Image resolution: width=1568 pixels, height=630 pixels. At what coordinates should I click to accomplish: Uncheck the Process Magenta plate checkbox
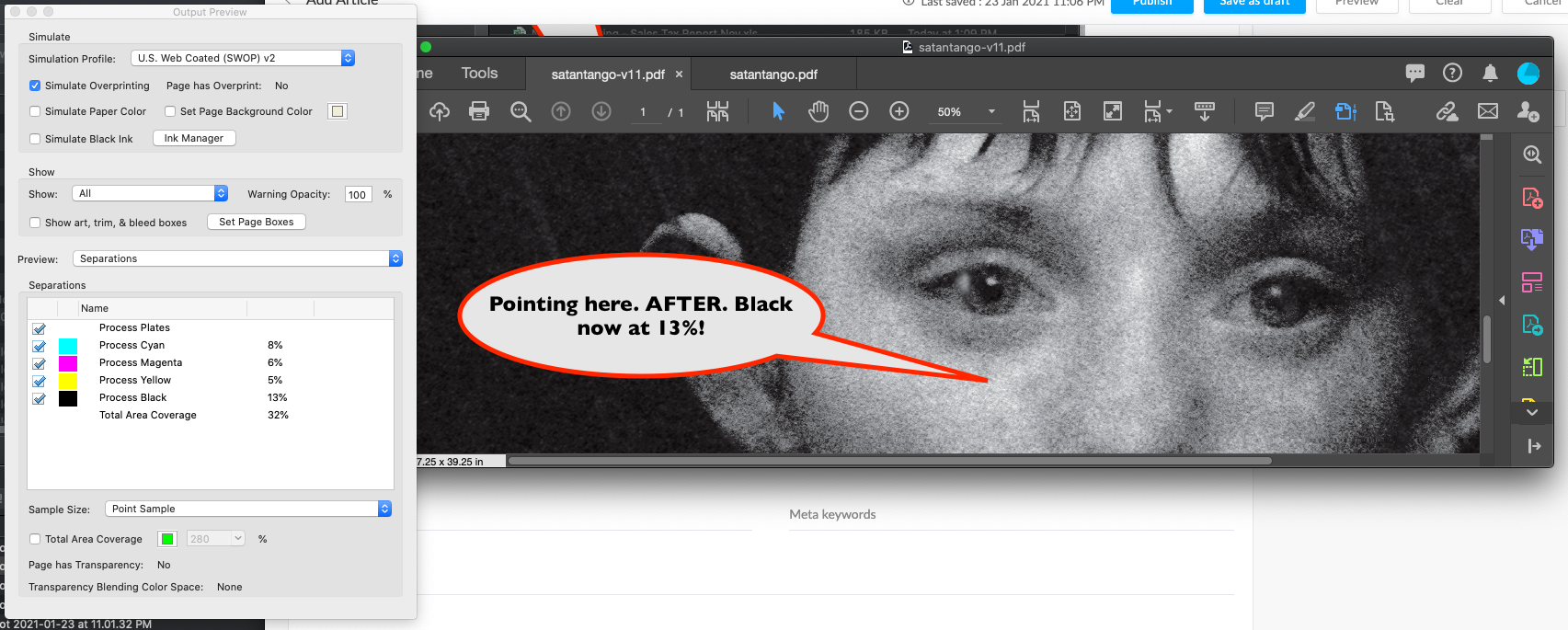coord(39,363)
